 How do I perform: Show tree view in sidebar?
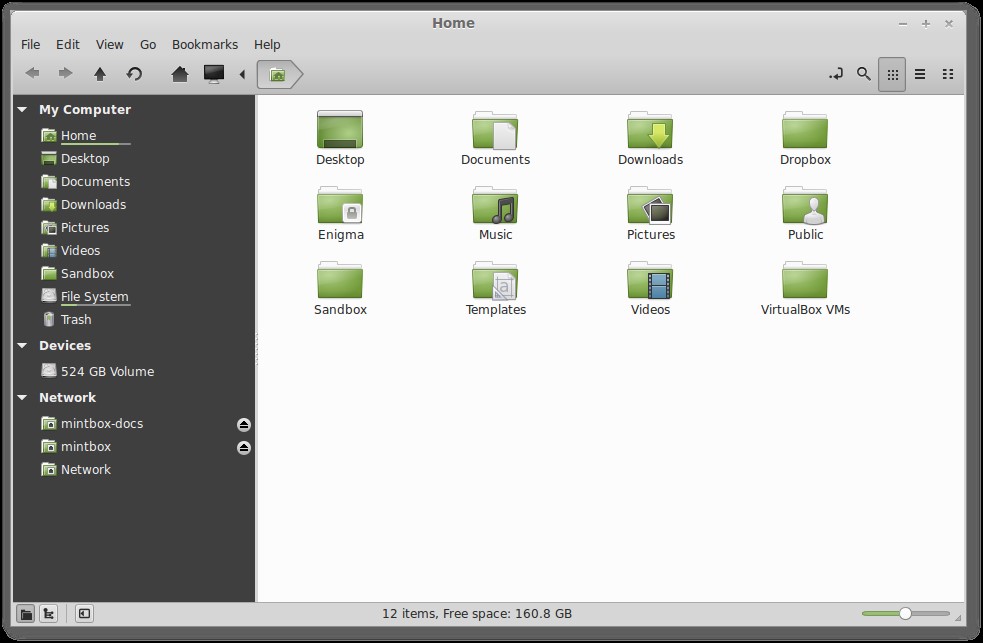pos(48,614)
